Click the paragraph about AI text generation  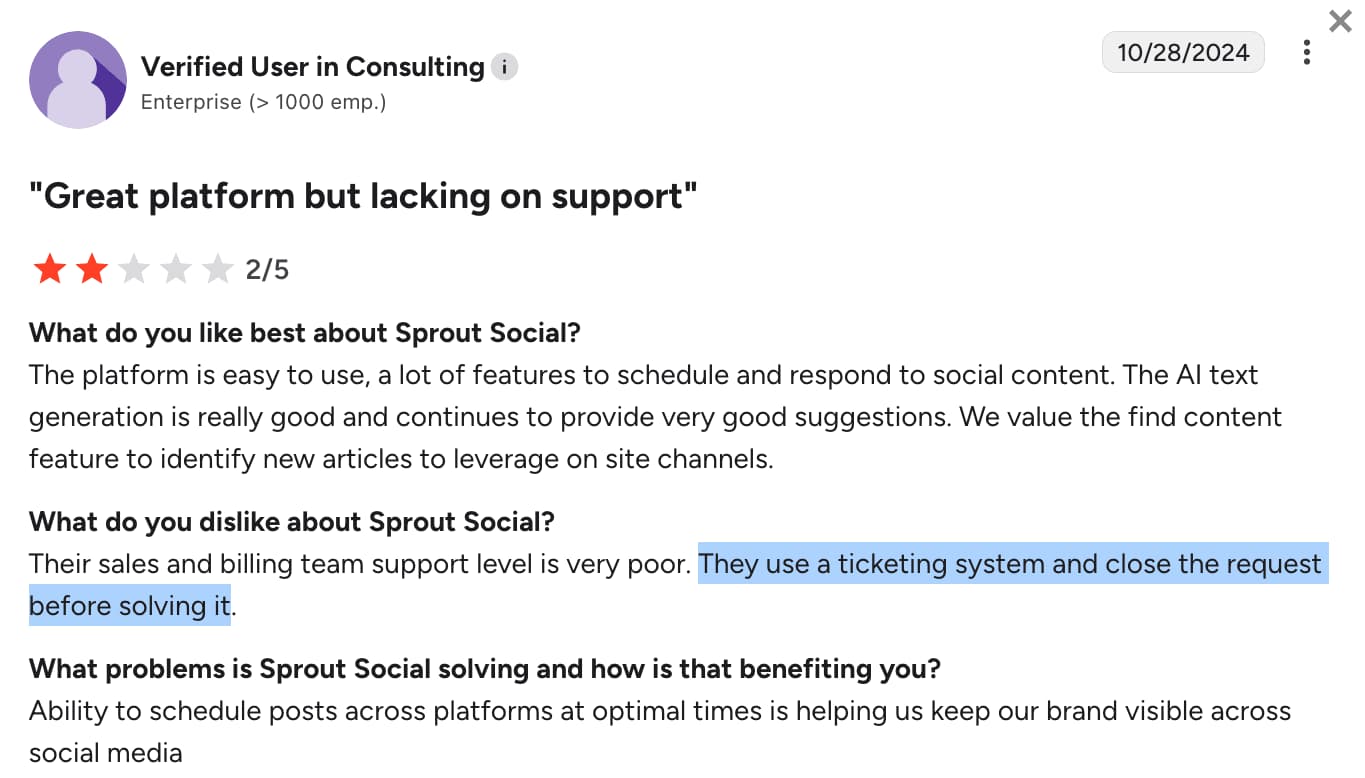(x=655, y=416)
